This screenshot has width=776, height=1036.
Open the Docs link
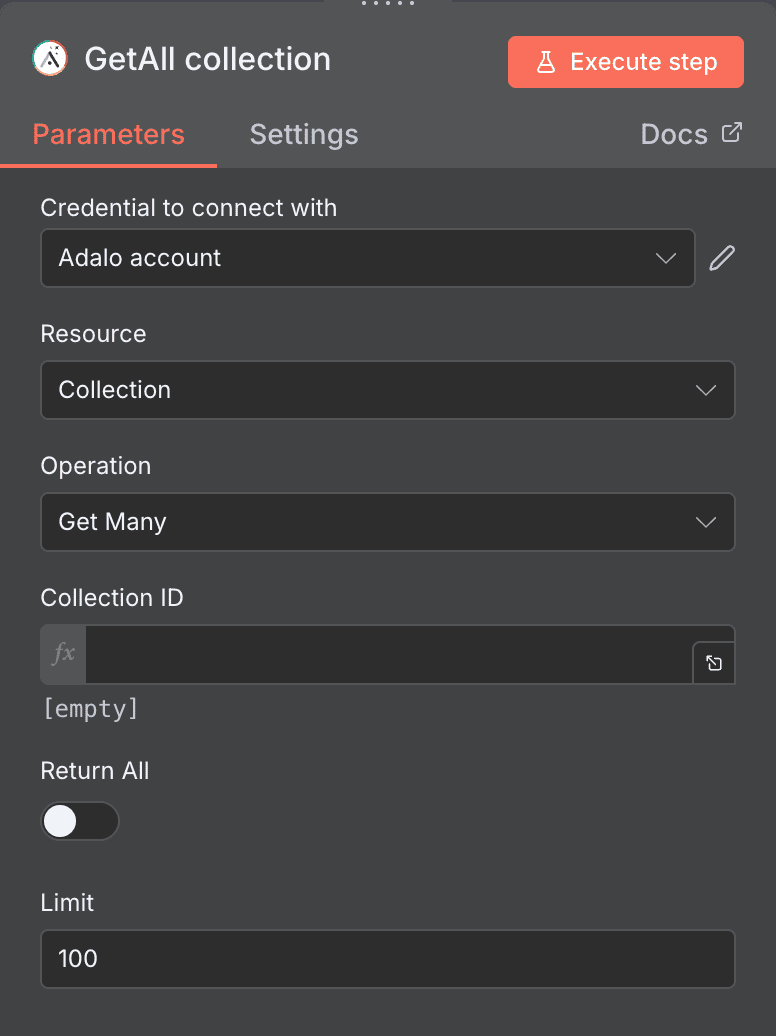click(x=674, y=133)
